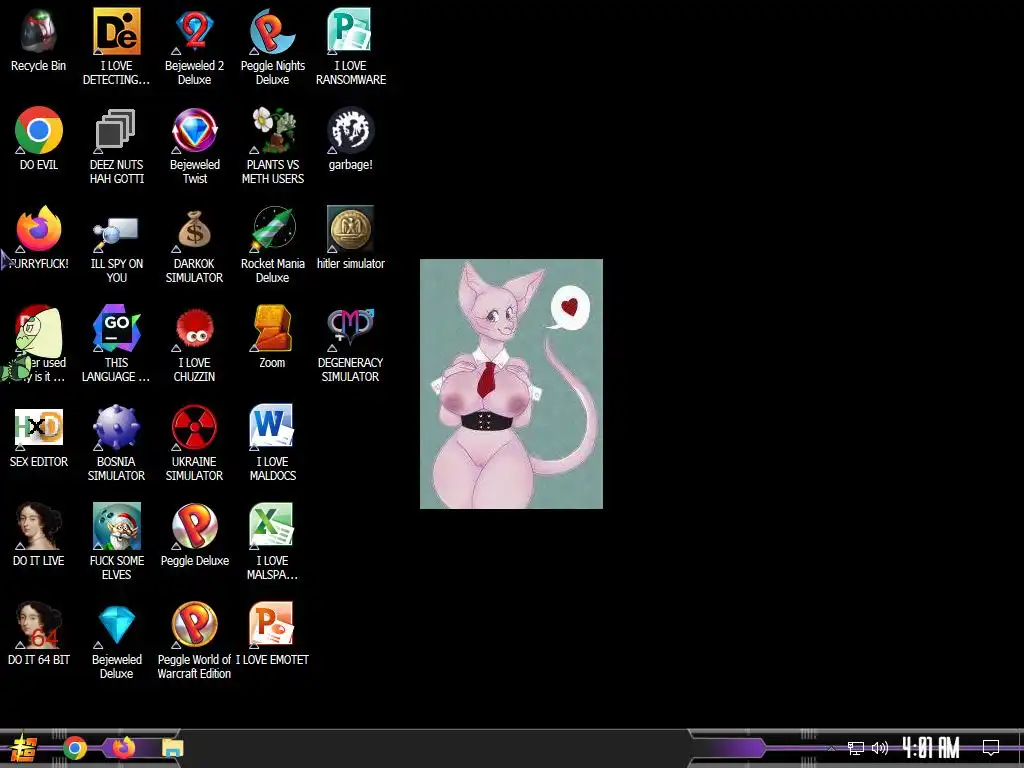Select the DEGENERACY SIMULATOR shortcut
This screenshot has height=768, width=1024.
click(350, 328)
